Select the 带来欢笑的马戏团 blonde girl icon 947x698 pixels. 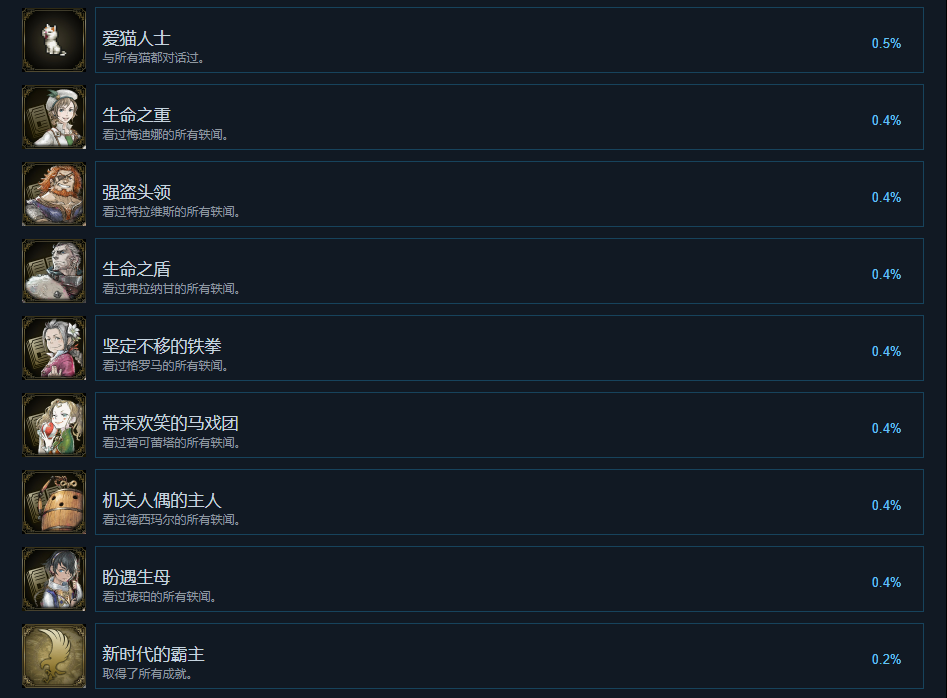[54, 425]
